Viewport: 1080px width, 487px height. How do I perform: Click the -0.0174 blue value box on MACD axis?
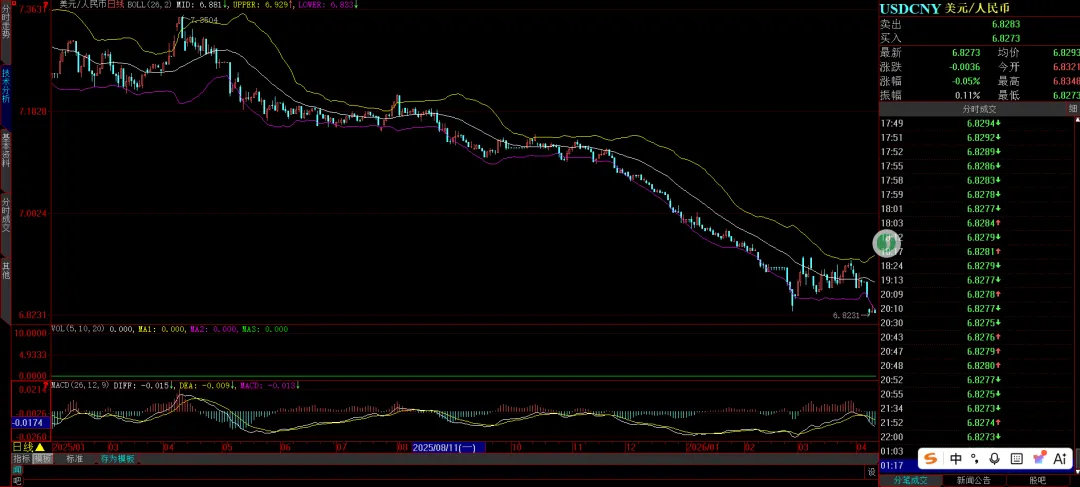[x=30, y=422]
